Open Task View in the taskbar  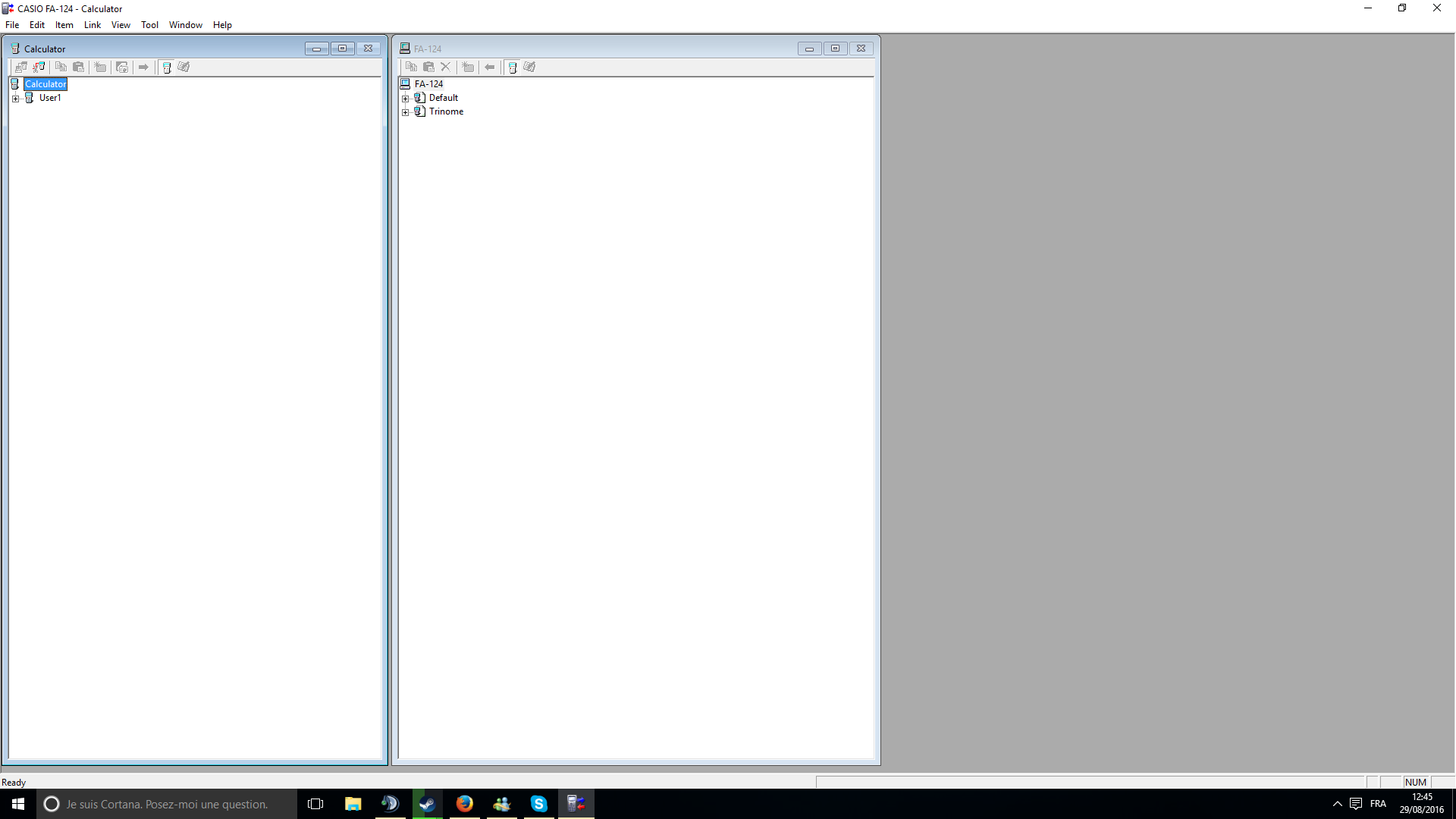point(315,804)
